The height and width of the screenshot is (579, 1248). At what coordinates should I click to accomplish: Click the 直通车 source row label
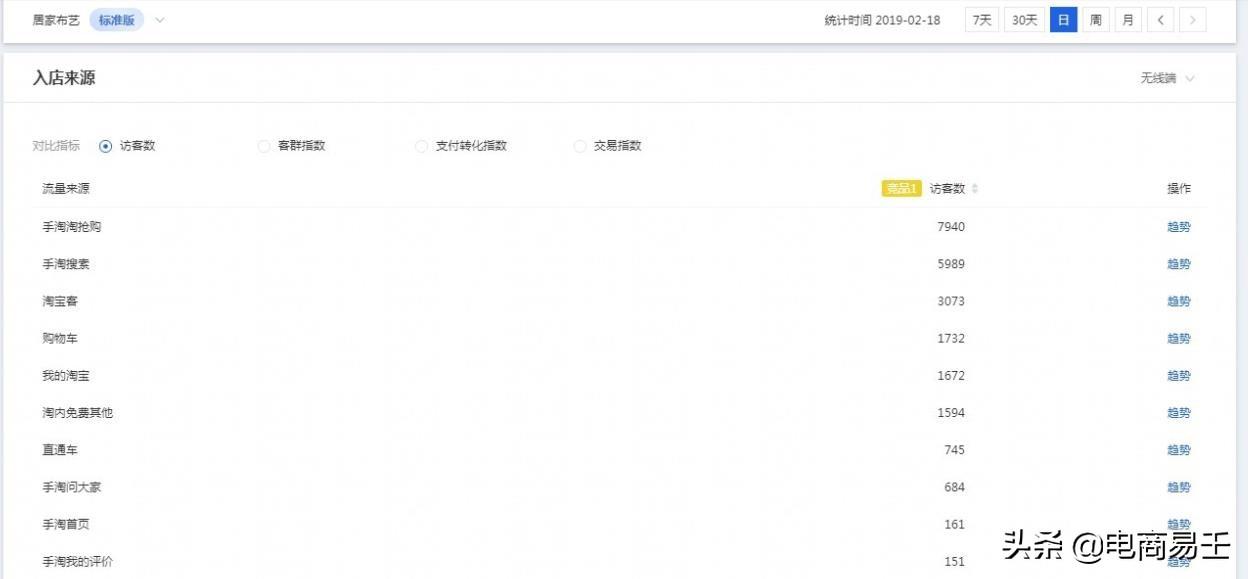[x=60, y=450]
